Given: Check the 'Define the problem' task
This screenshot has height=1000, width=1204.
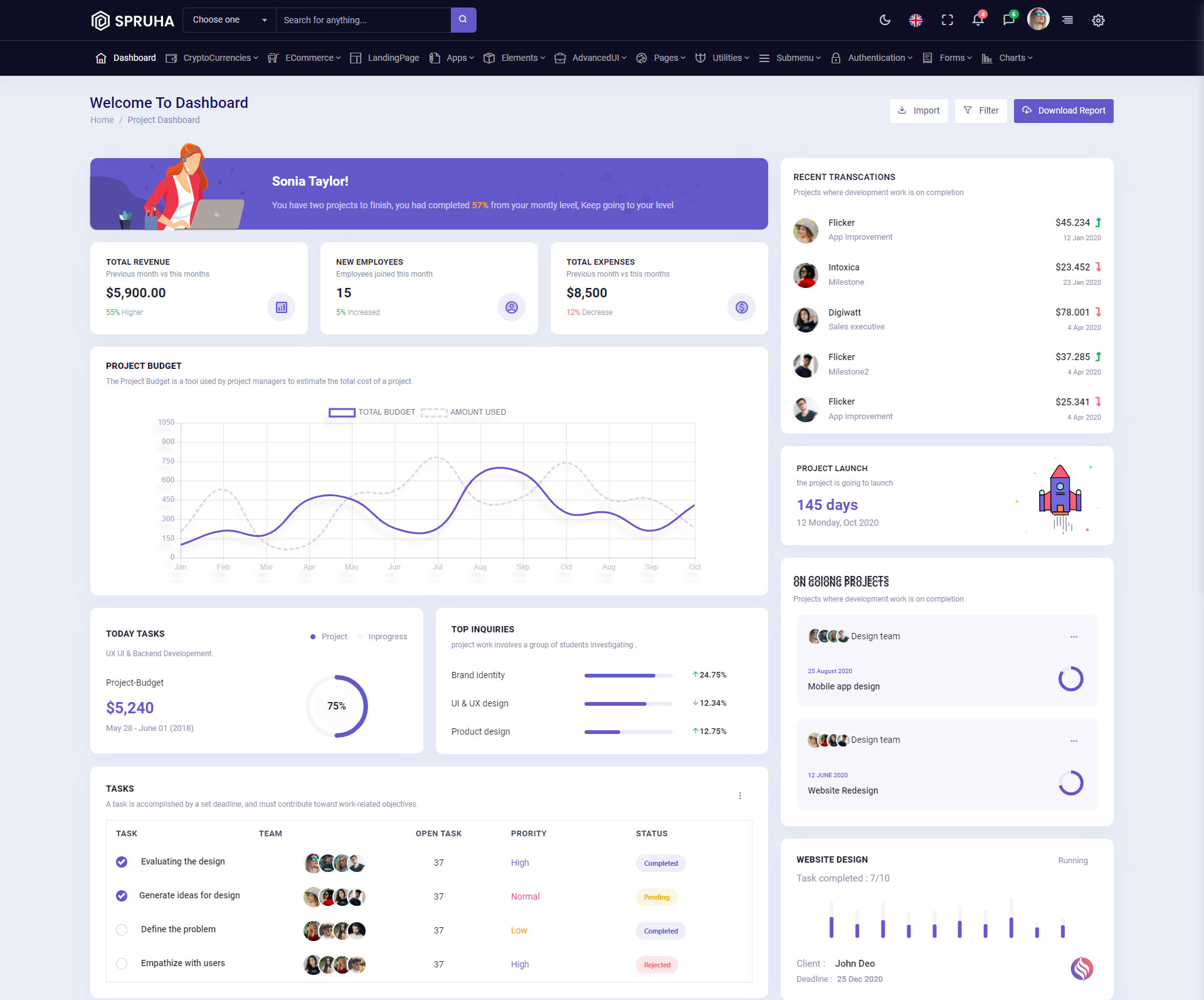Looking at the screenshot, I should [x=122, y=930].
